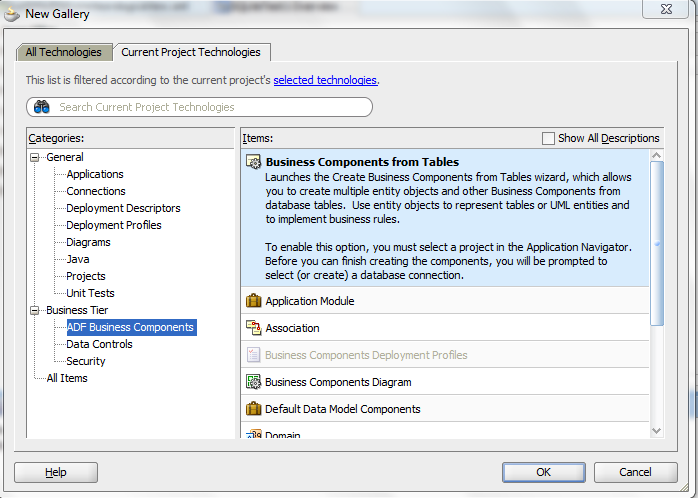Select the Diagrams category
Image resolution: width=698 pixels, height=498 pixels.
(x=88, y=242)
